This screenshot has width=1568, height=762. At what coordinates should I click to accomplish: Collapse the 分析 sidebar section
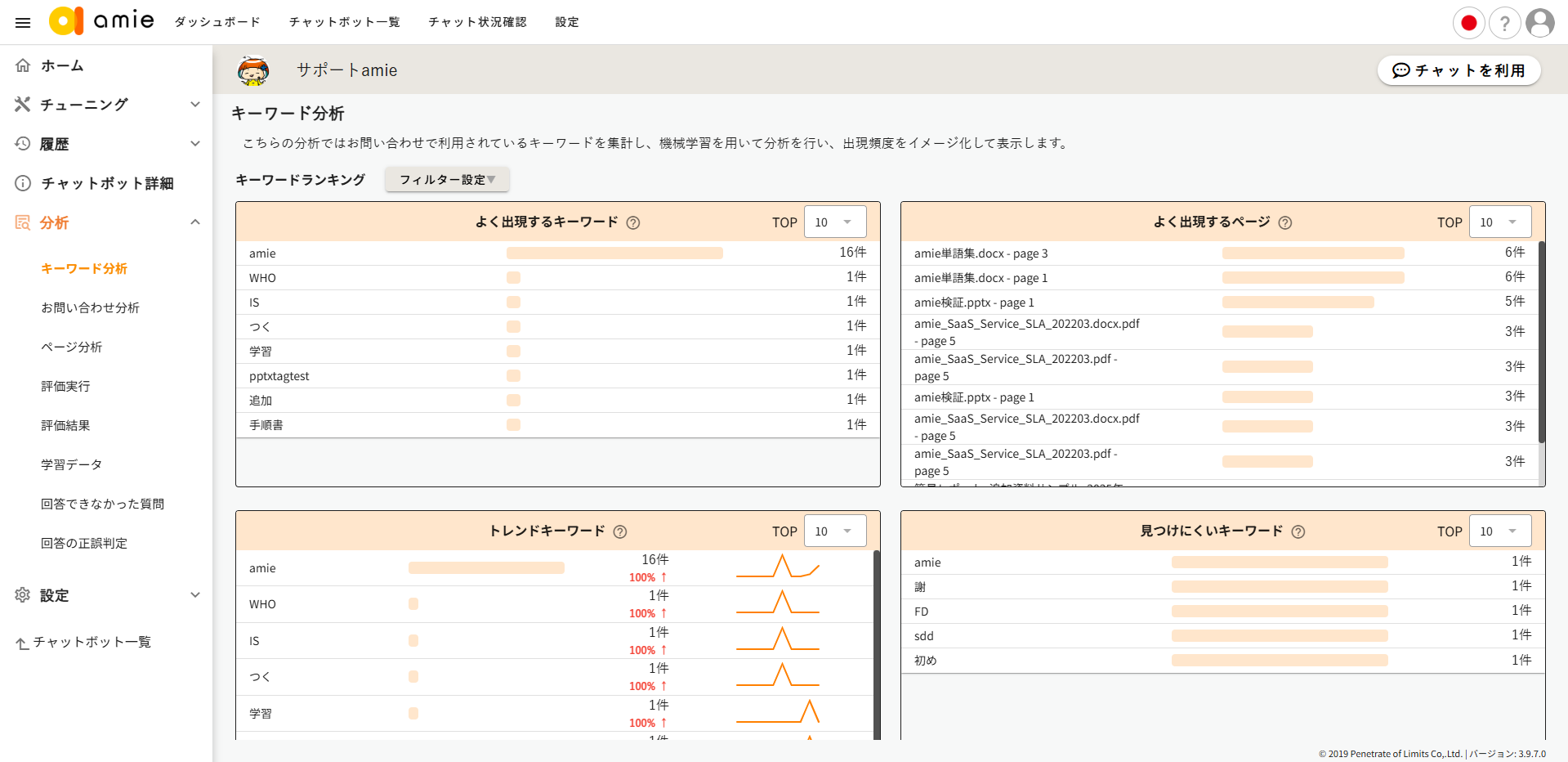[194, 222]
